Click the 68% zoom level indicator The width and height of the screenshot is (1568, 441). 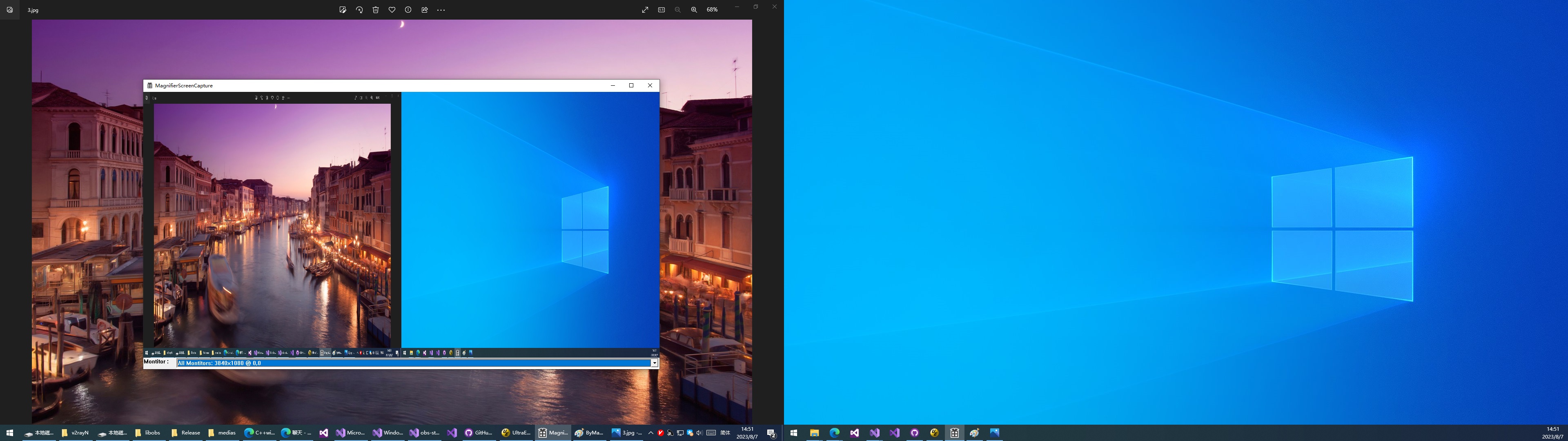[x=712, y=10]
